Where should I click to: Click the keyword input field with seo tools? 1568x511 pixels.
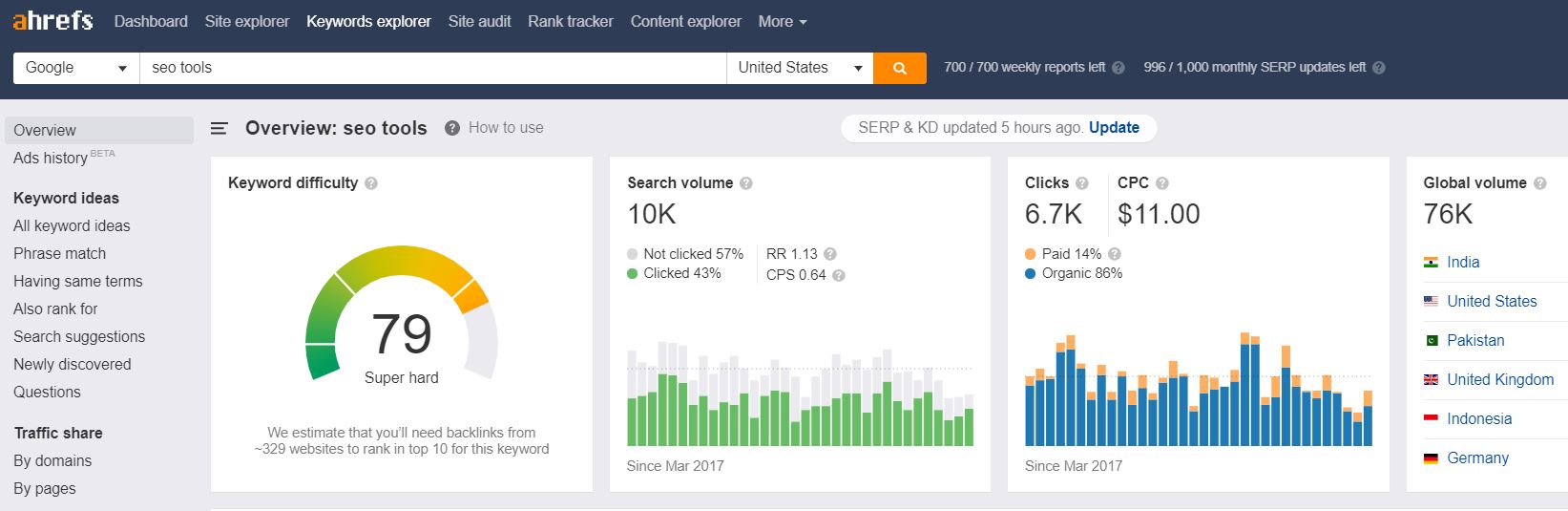pyautogui.click(x=432, y=68)
